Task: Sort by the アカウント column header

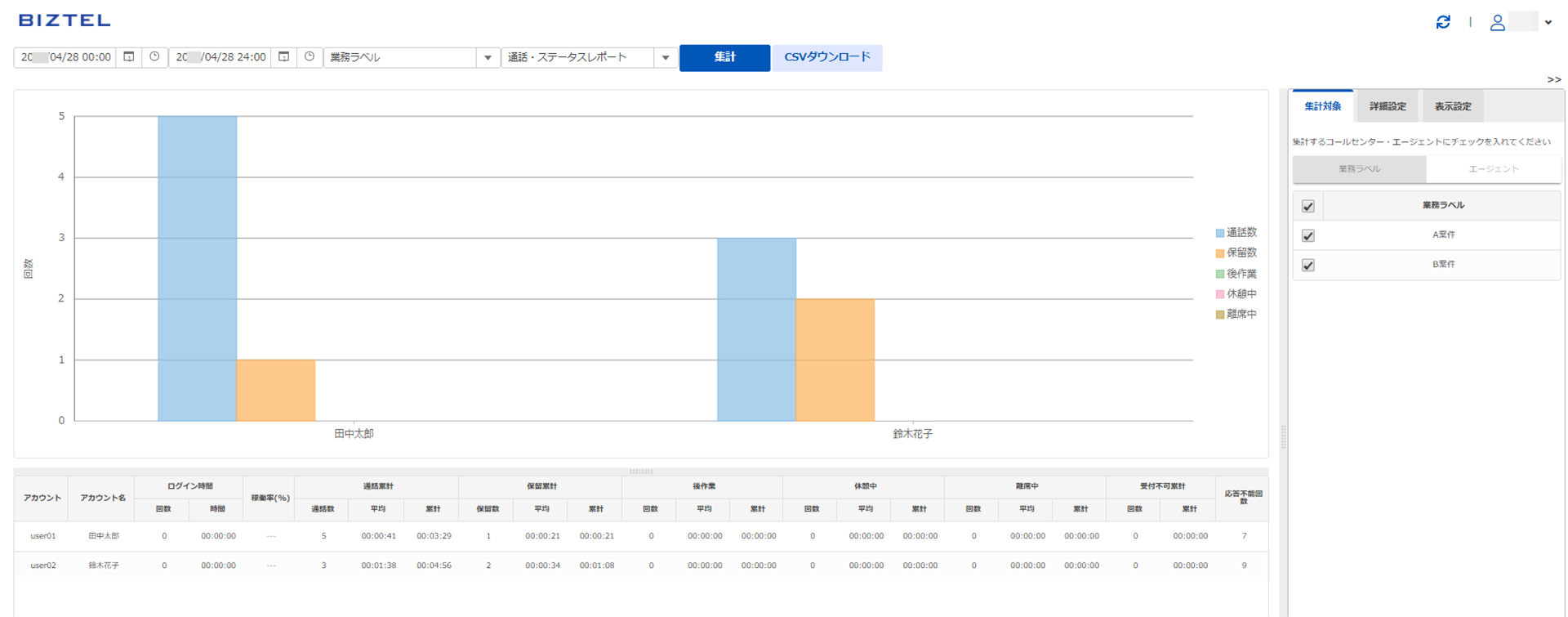Action: tap(42, 498)
